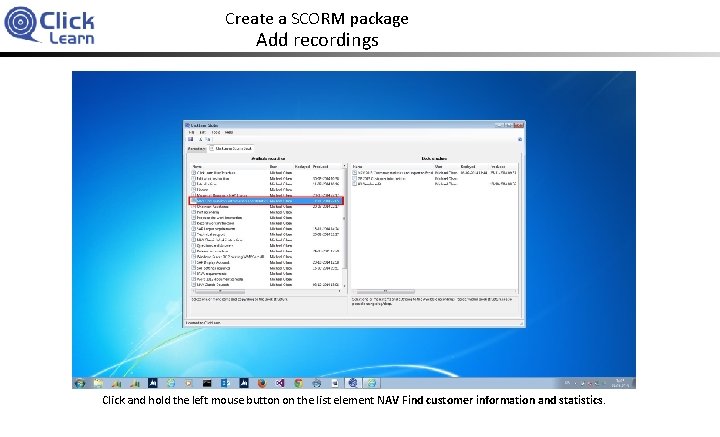Open the Tools menu
720x437 pixels.
pyautogui.click(x=215, y=132)
